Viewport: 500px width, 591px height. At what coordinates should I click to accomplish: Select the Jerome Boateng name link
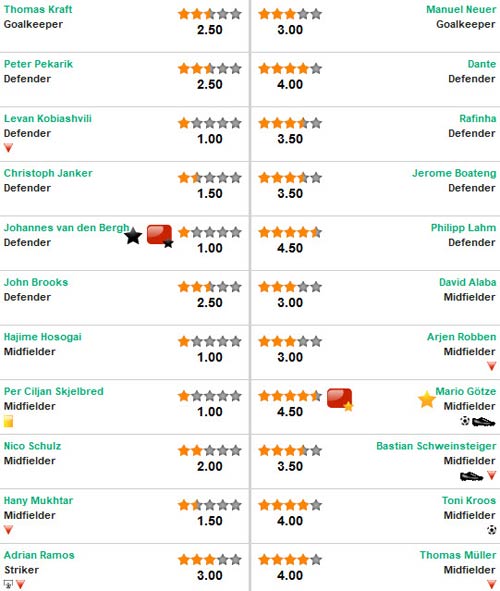454,173
